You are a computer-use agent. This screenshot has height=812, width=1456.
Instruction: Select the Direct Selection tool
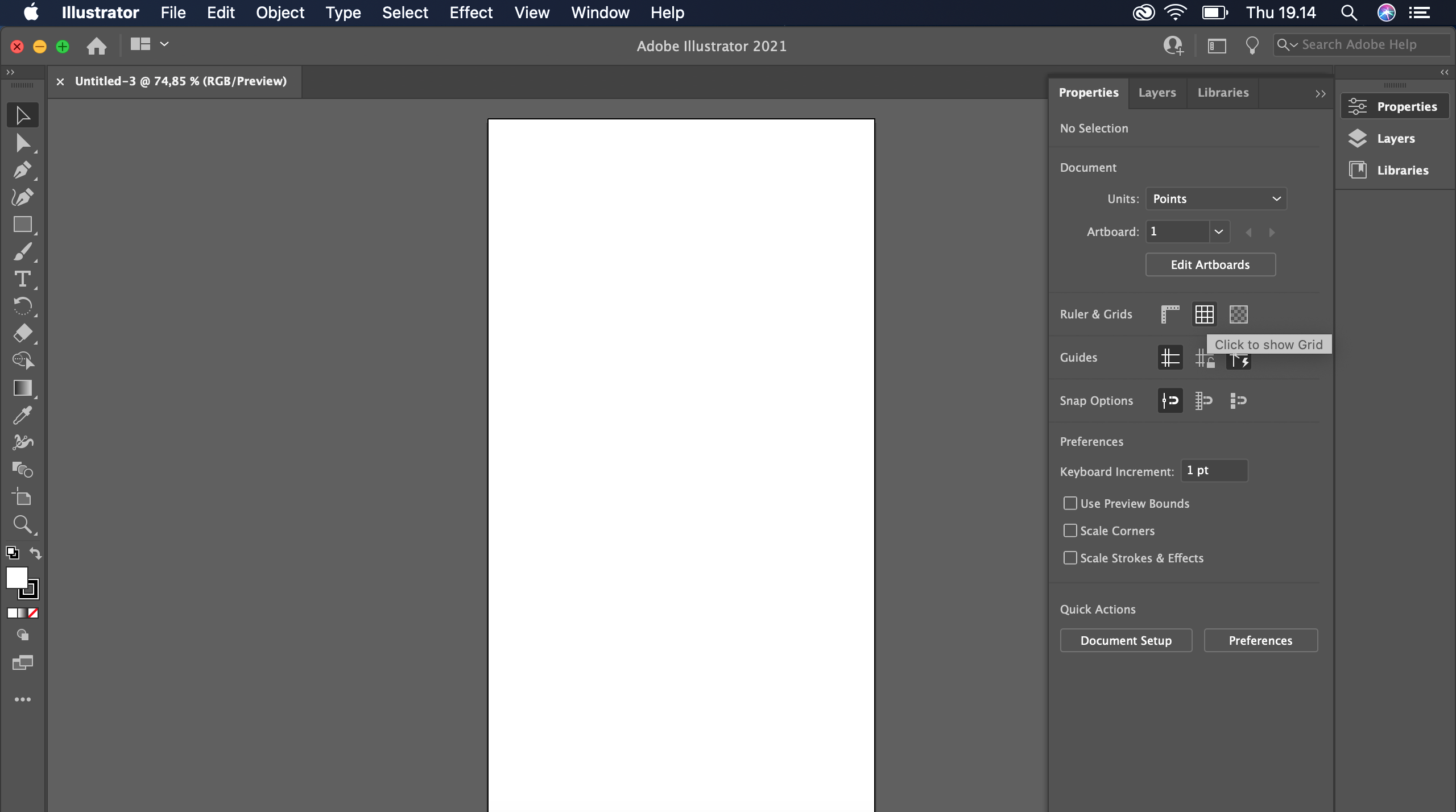[x=23, y=143]
